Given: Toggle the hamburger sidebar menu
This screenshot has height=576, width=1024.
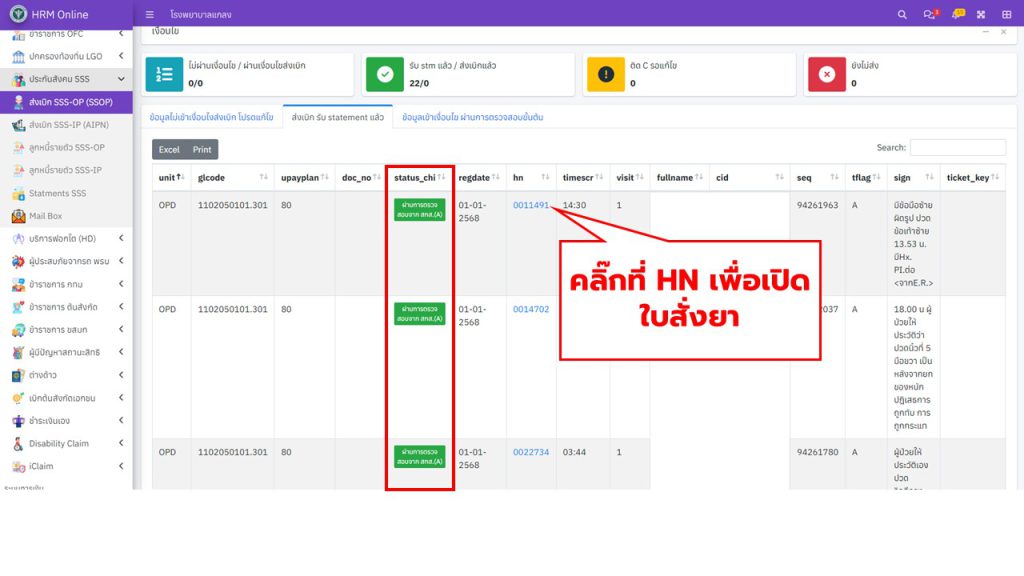Looking at the screenshot, I should (150, 14).
